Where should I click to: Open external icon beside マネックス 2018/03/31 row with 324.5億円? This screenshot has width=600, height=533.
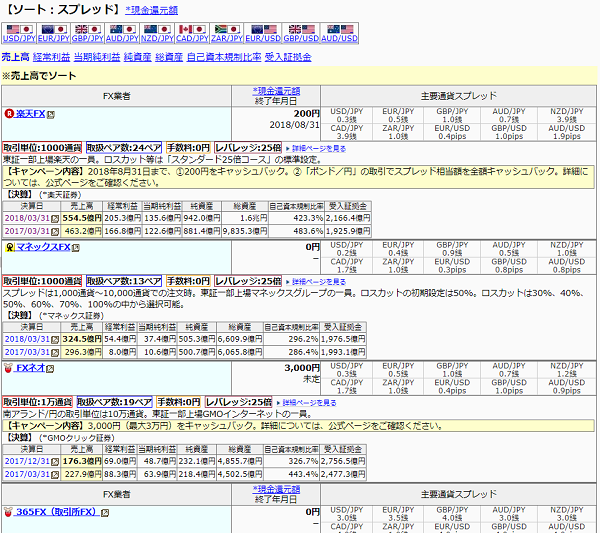coord(55,339)
